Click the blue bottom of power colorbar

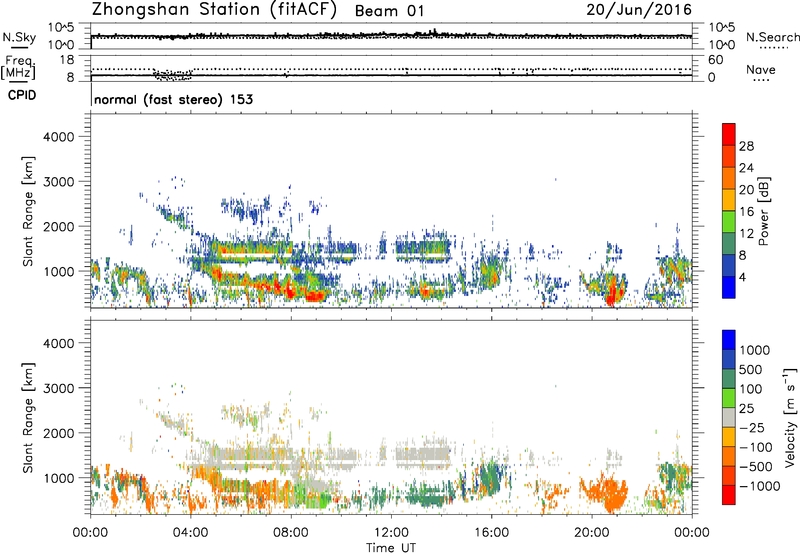729,287
